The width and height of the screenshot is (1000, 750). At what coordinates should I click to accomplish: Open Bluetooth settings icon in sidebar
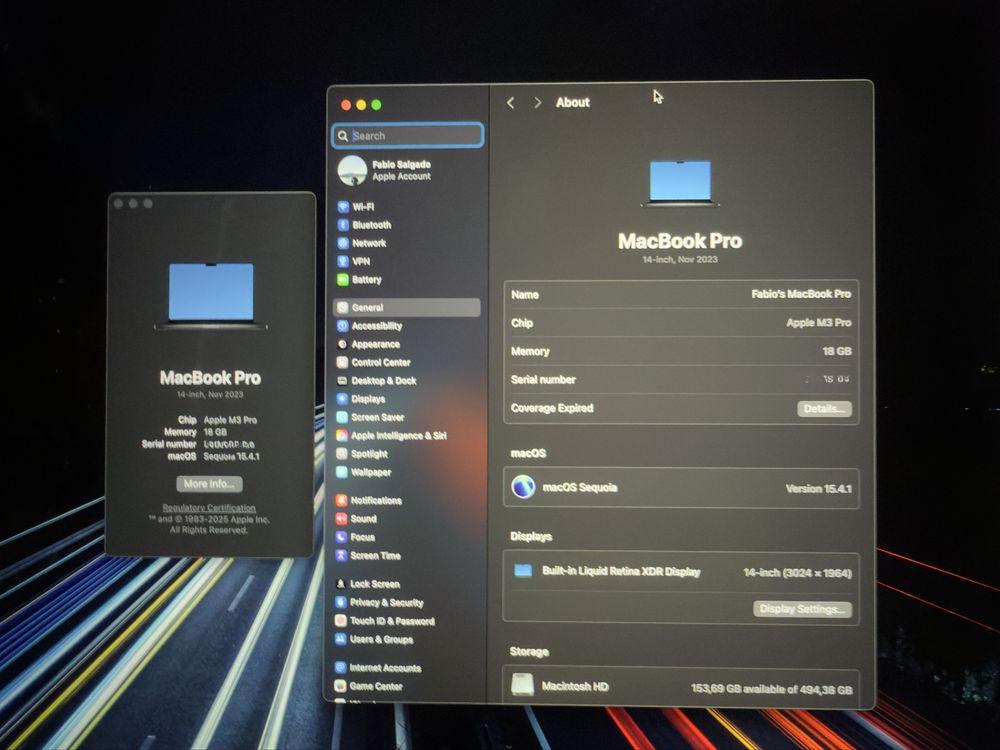(x=343, y=225)
